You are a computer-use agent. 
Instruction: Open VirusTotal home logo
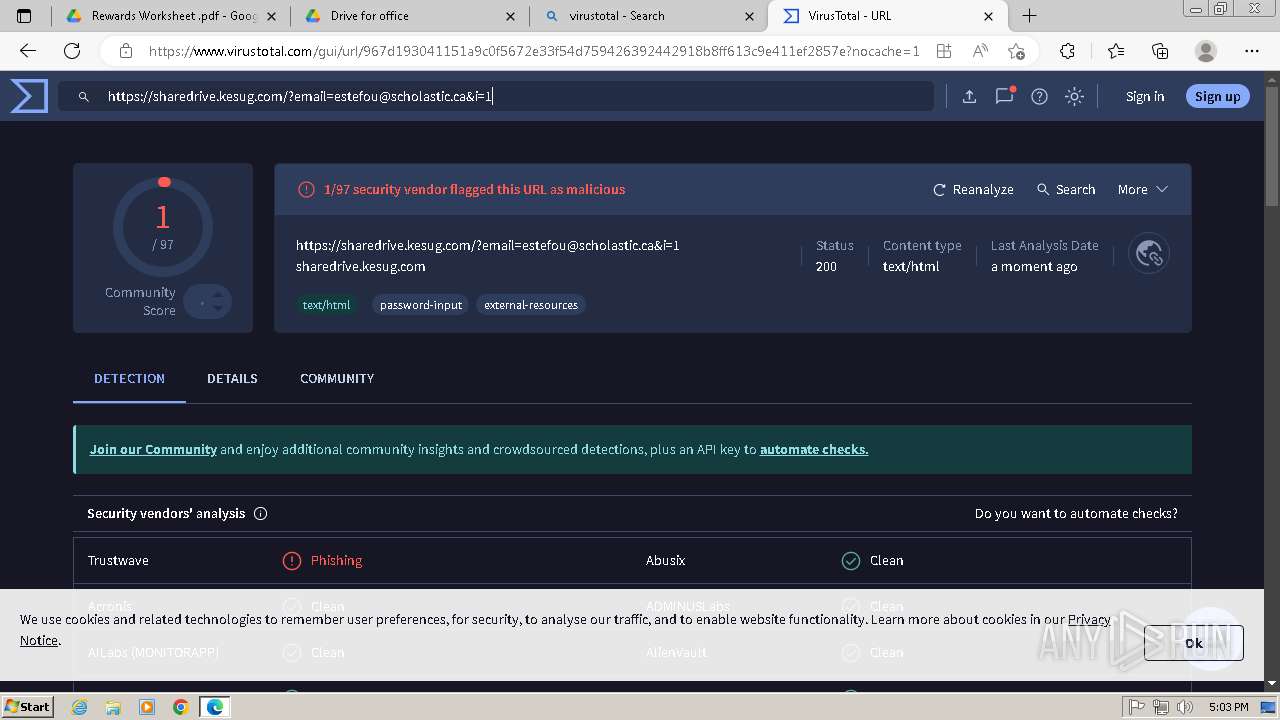click(x=29, y=96)
